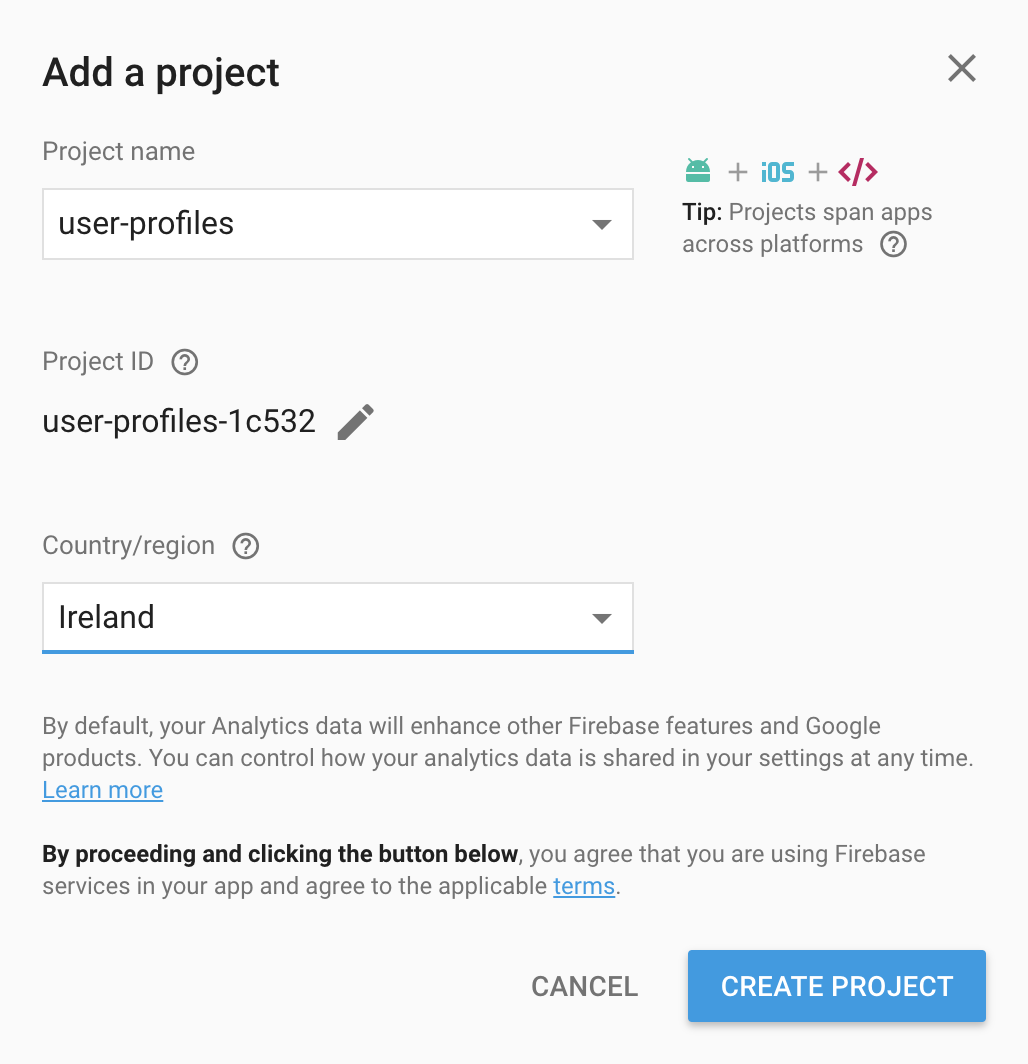Viewport: 1028px width, 1064px height.
Task: Close the Add a project dialog
Action: 961,69
